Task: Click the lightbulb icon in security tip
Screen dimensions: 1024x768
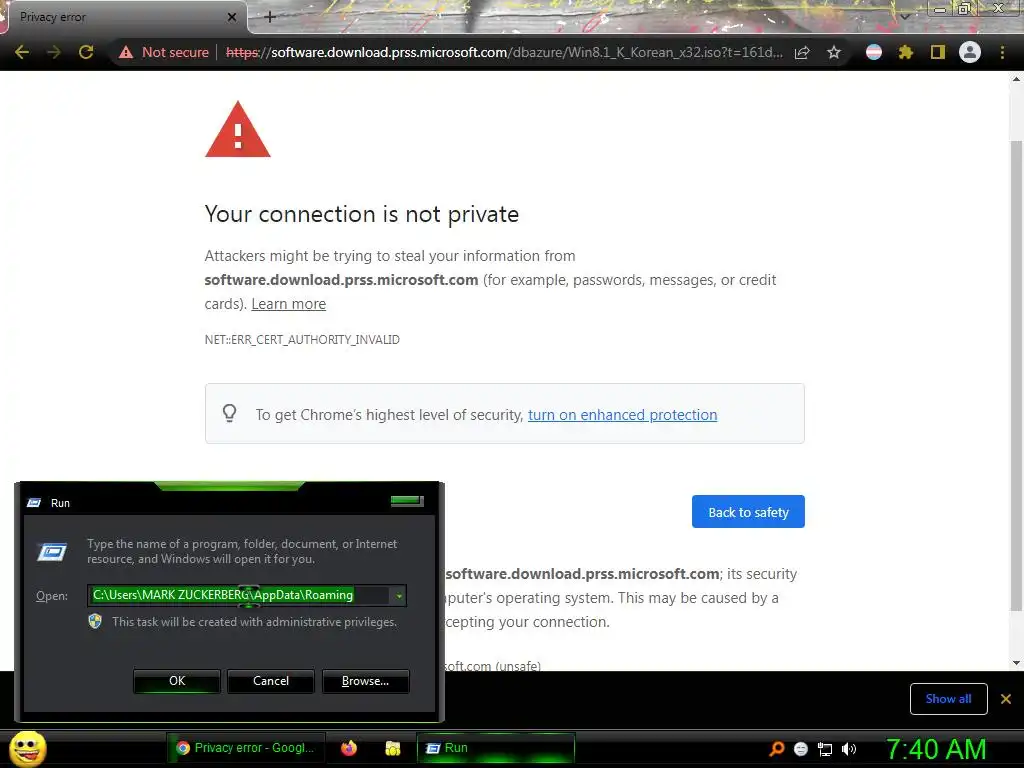Action: pyautogui.click(x=229, y=413)
